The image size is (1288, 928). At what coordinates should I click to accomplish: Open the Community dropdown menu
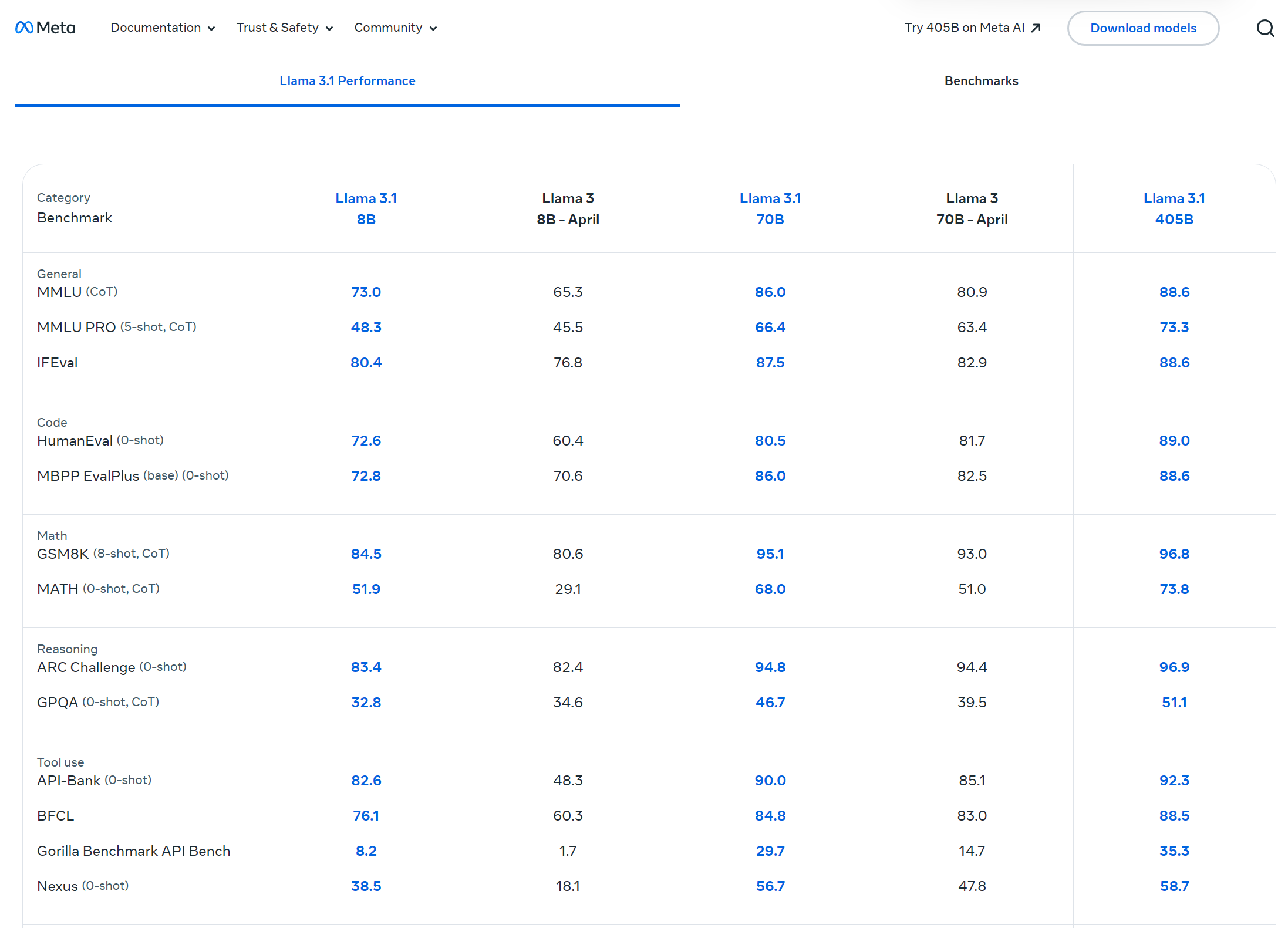396,28
